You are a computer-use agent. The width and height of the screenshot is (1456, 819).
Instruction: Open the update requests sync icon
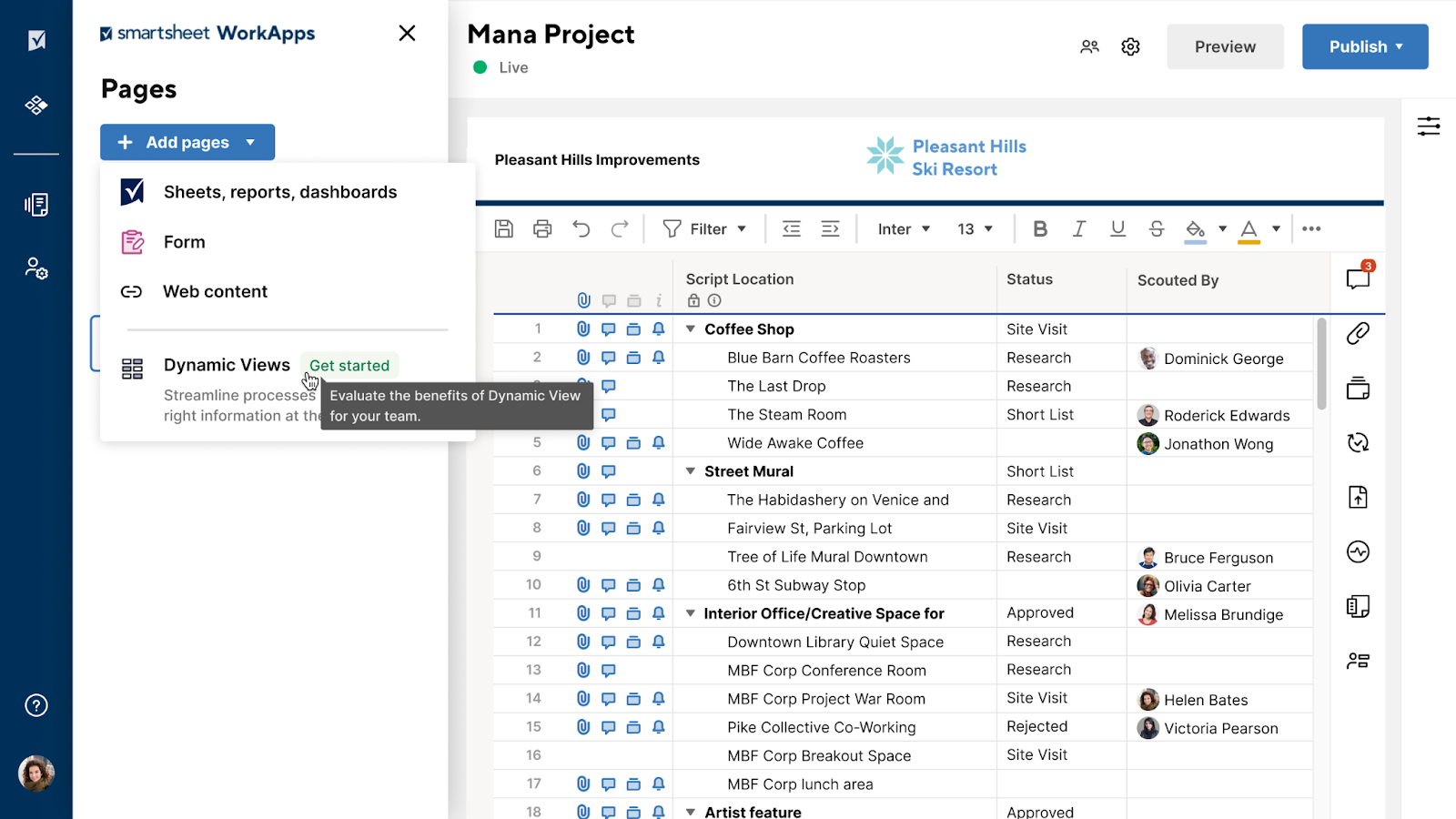(1357, 443)
